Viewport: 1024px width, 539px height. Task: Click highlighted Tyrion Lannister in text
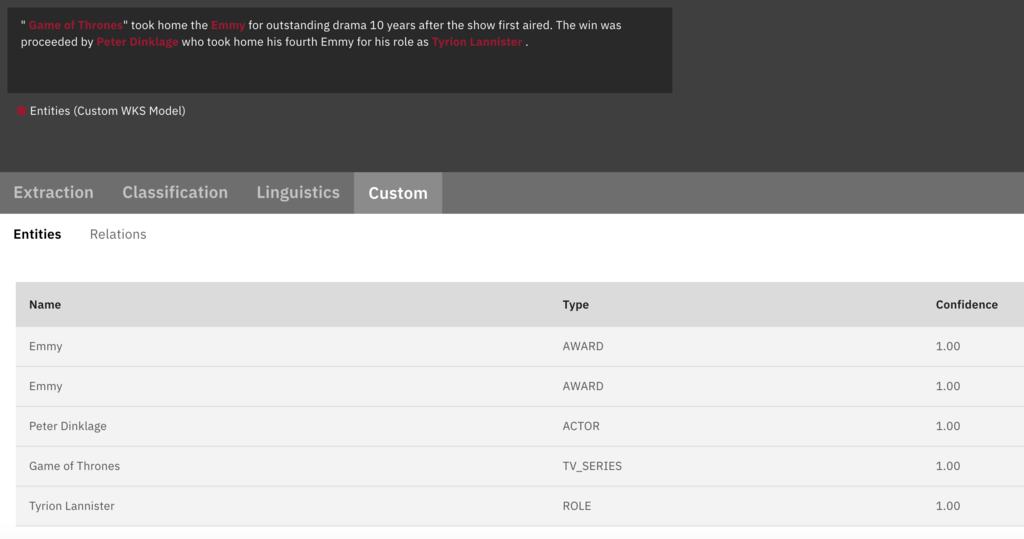point(477,42)
